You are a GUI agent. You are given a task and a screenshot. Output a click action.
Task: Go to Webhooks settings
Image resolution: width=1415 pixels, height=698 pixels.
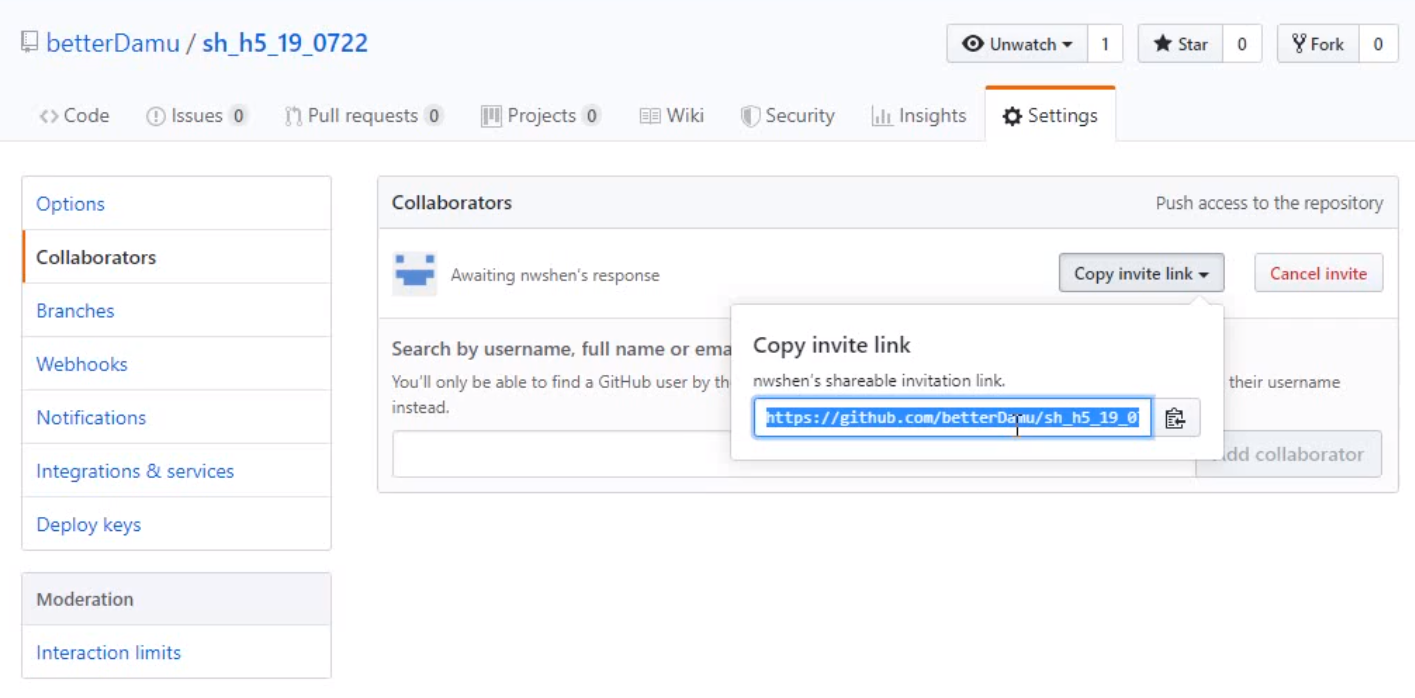[82, 364]
